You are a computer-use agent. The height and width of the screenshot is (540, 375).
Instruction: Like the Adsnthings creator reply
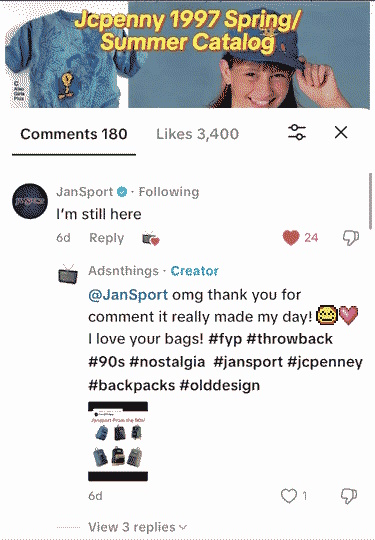click(x=289, y=496)
